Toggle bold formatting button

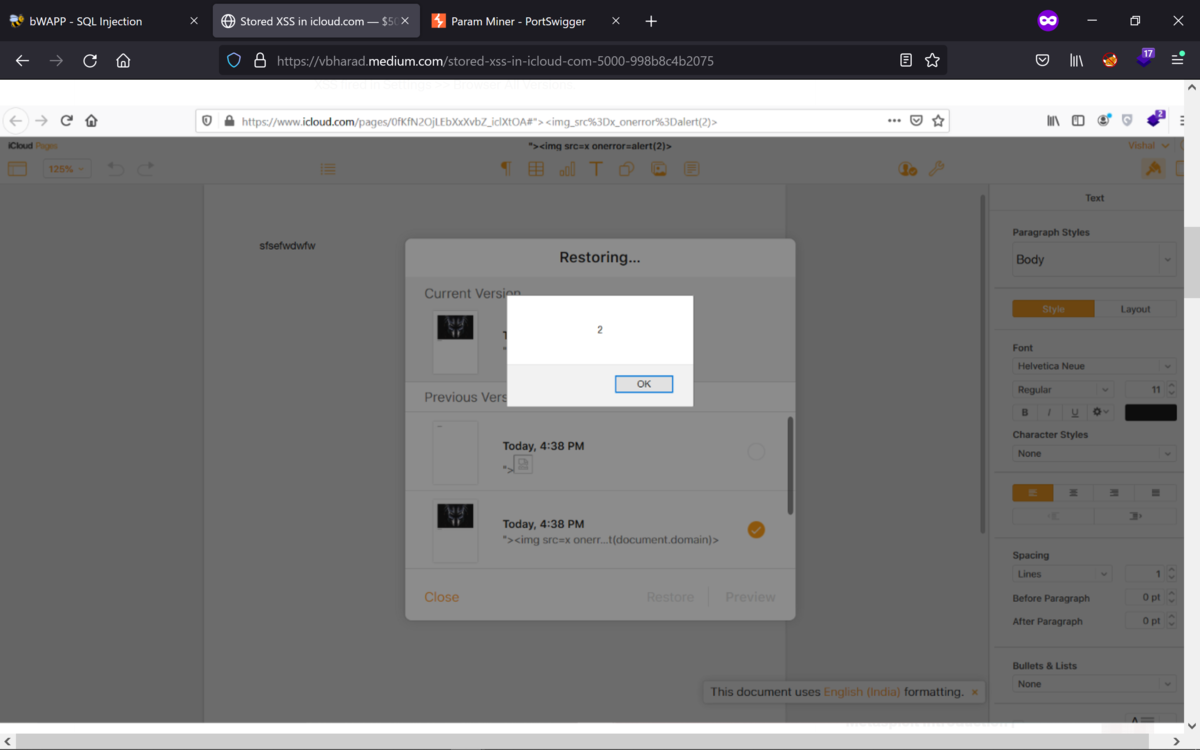coord(1024,412)
